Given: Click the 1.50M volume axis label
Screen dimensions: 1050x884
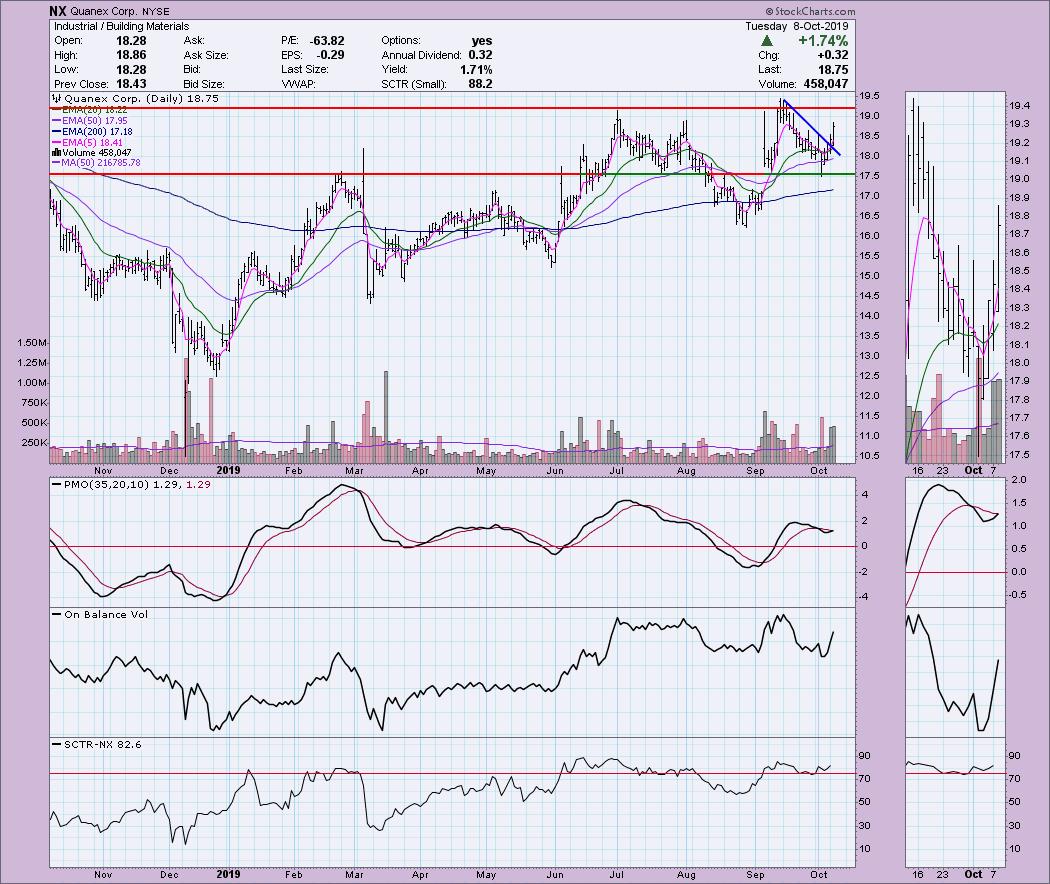Looking at the screenshot, I should coord(33,343).
